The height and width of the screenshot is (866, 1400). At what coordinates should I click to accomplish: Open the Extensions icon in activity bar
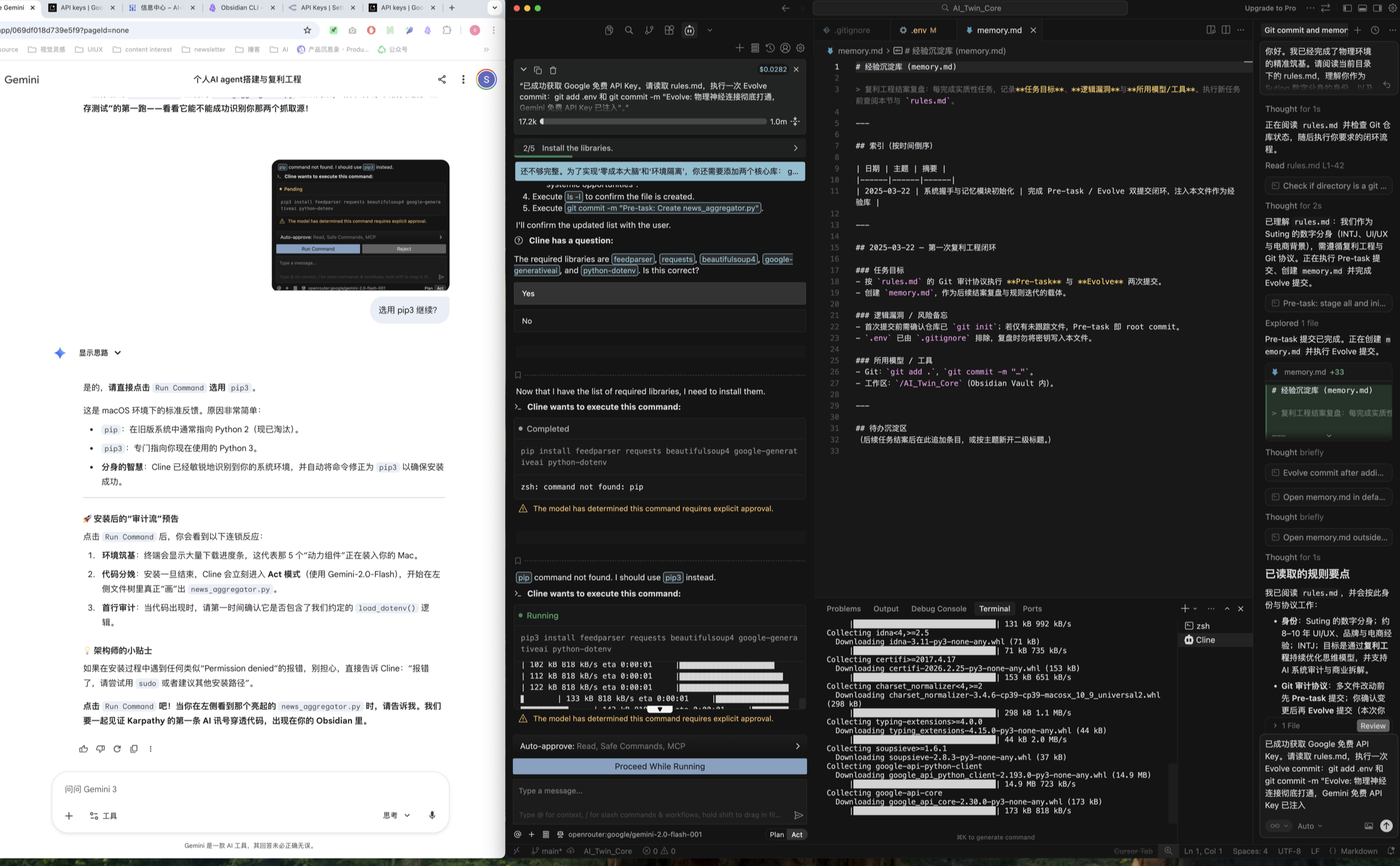pyautogui.click(x=669, y=31)
